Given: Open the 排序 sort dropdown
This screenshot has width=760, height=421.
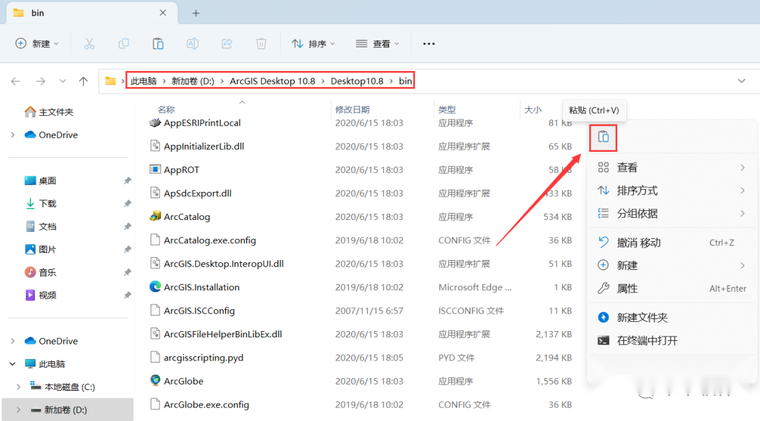Looking at the screenshot, I should tap(313, 44).
